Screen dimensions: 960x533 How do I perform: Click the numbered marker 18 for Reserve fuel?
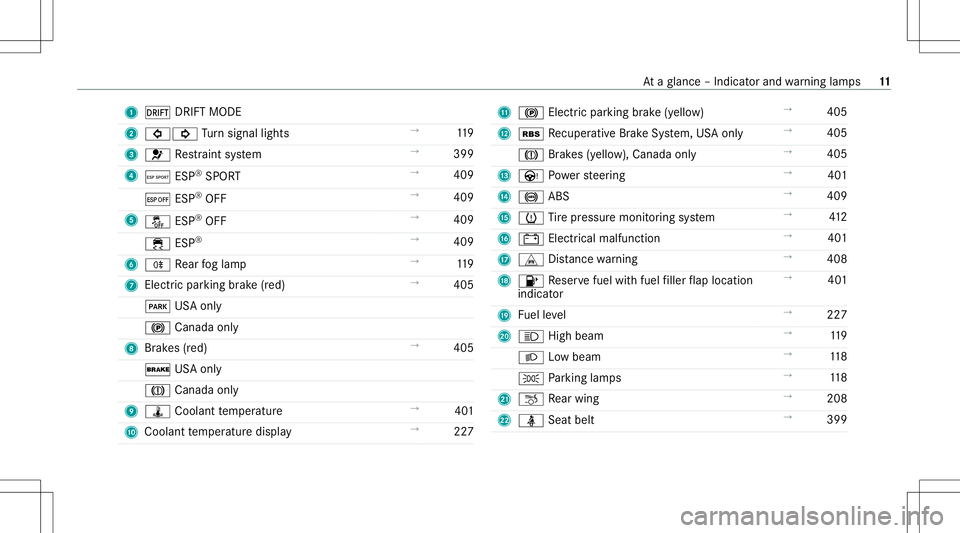(x=504, y=281)
